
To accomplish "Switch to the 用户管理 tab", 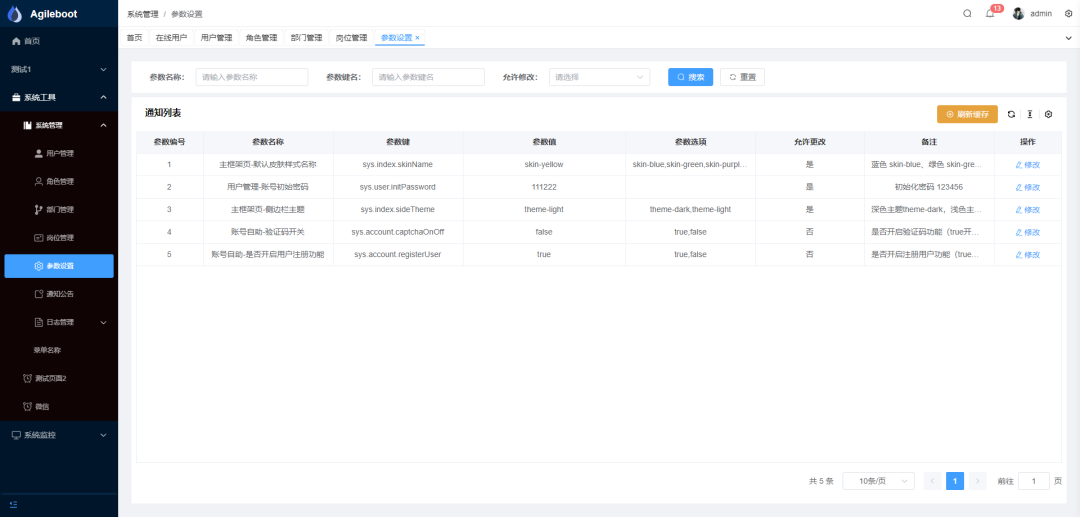I will point(216,38).
